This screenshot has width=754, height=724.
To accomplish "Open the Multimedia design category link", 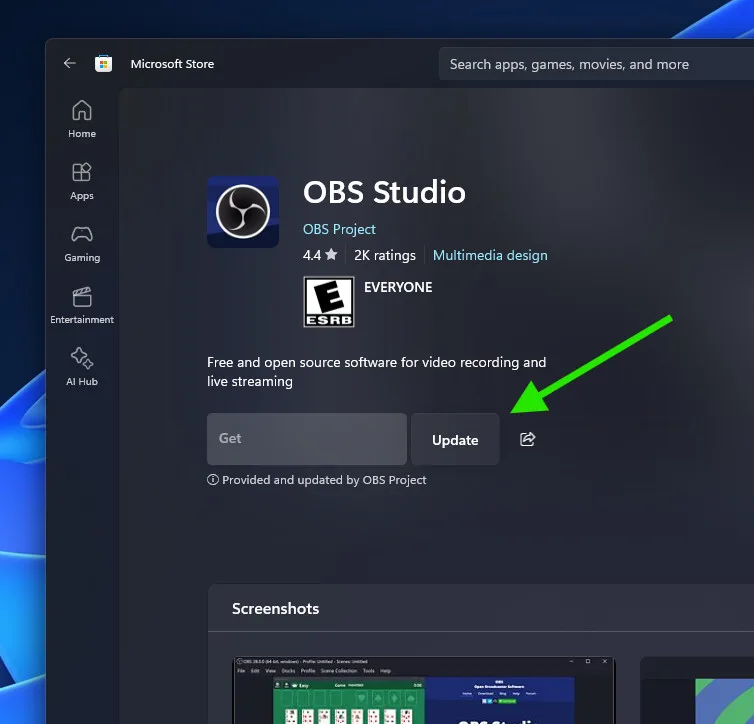I will 490,255.
